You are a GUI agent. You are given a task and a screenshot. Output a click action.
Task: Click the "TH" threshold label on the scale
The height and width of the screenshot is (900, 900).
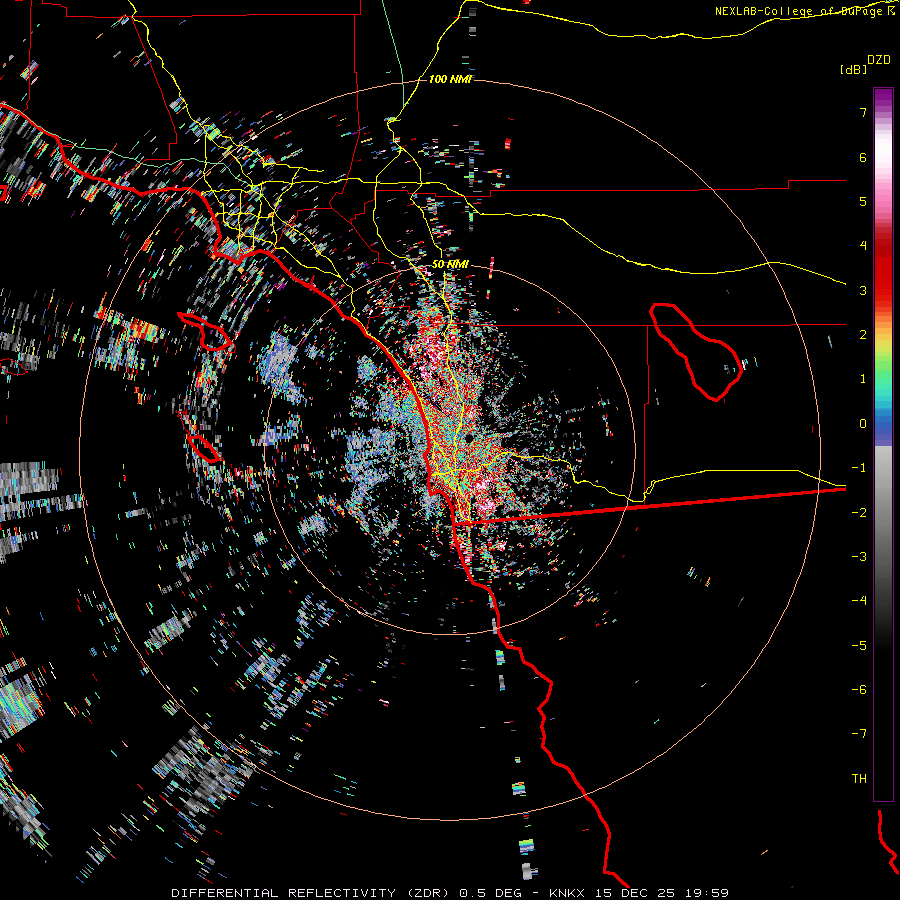coord(859,779)
